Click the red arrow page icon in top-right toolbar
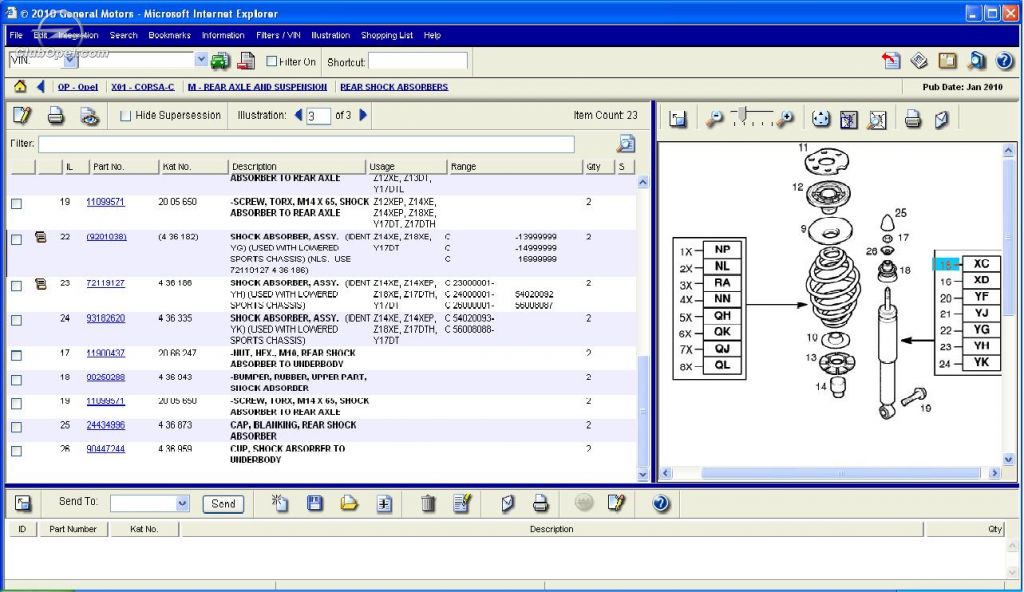Image resolution: width=1024 pixels, height=592 pixels. click(891, 61)
